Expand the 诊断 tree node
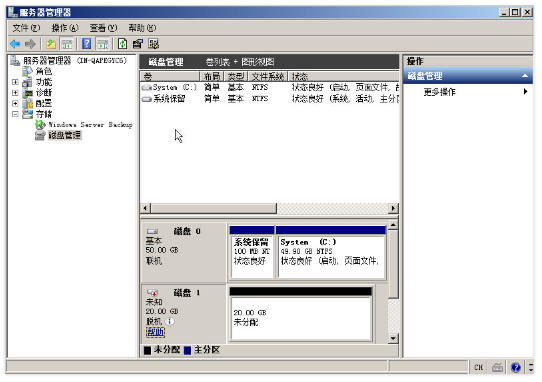 [15, 93]
